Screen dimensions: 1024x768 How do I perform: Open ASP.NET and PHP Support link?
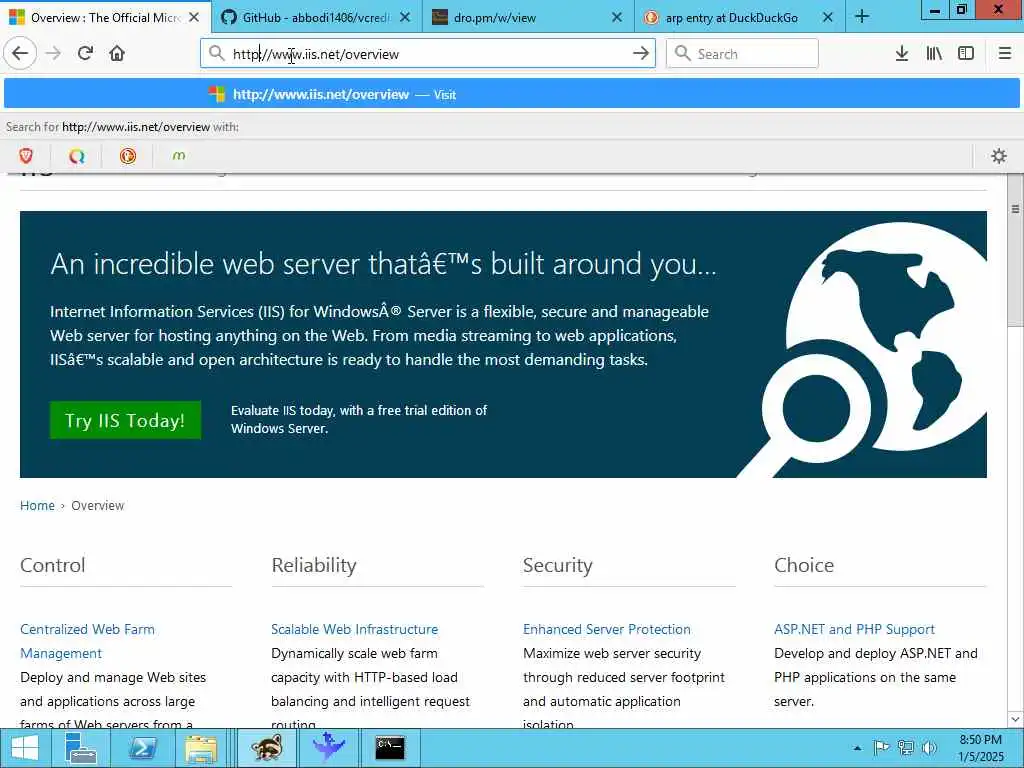[x=854, y=630]
